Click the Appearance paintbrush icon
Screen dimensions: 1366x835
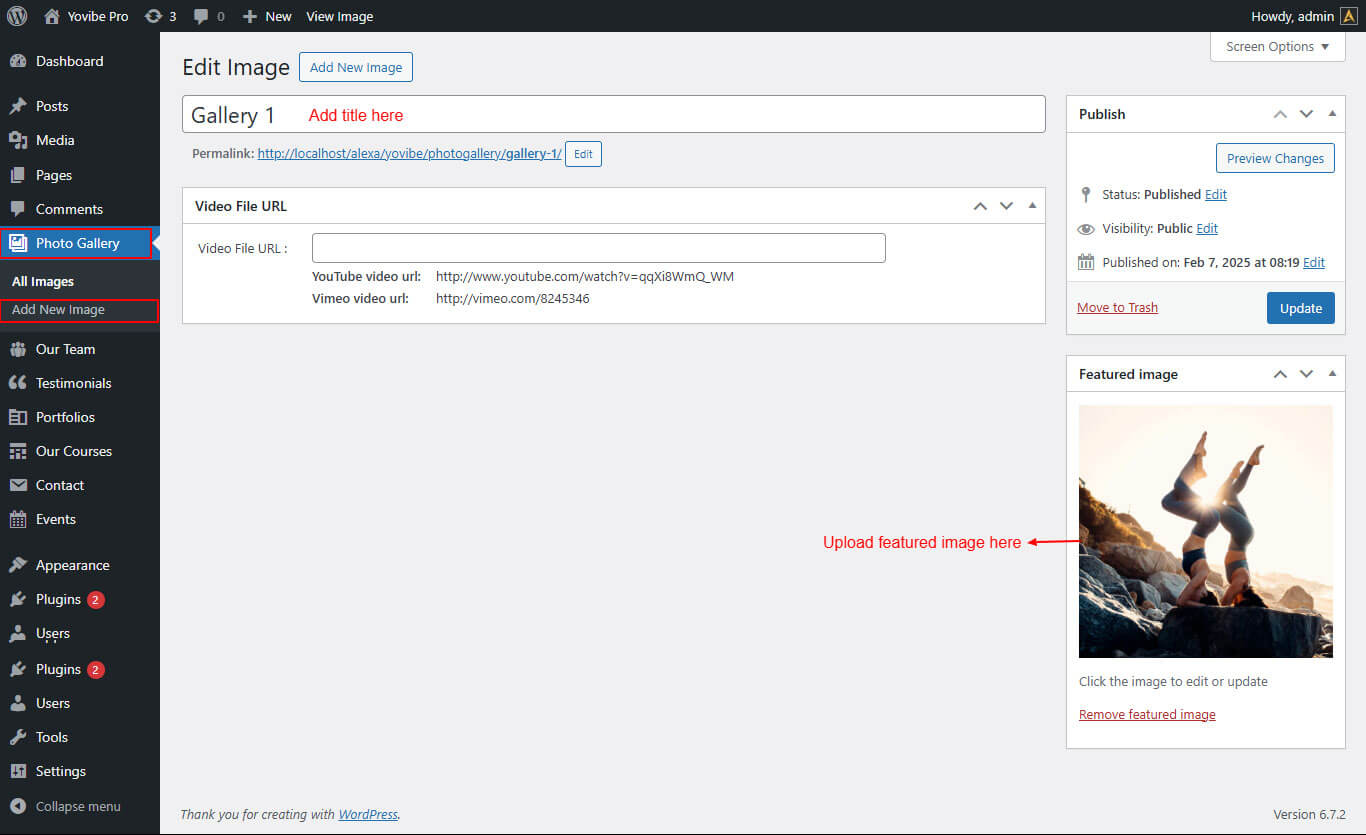[18, 565]
